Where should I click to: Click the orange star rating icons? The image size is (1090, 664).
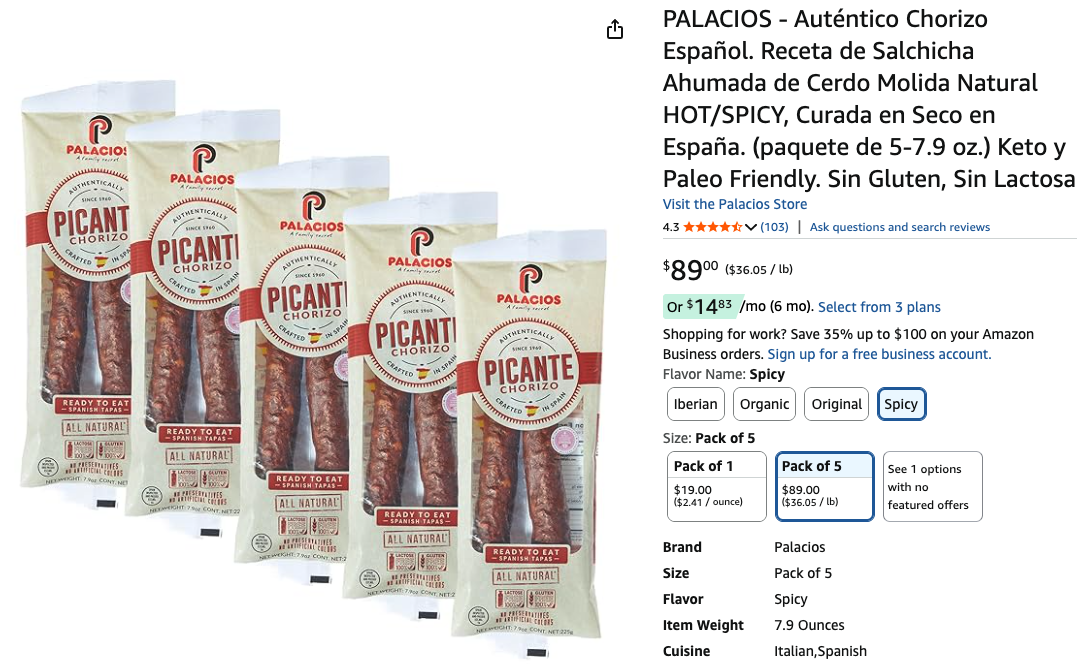click(713, 227)
